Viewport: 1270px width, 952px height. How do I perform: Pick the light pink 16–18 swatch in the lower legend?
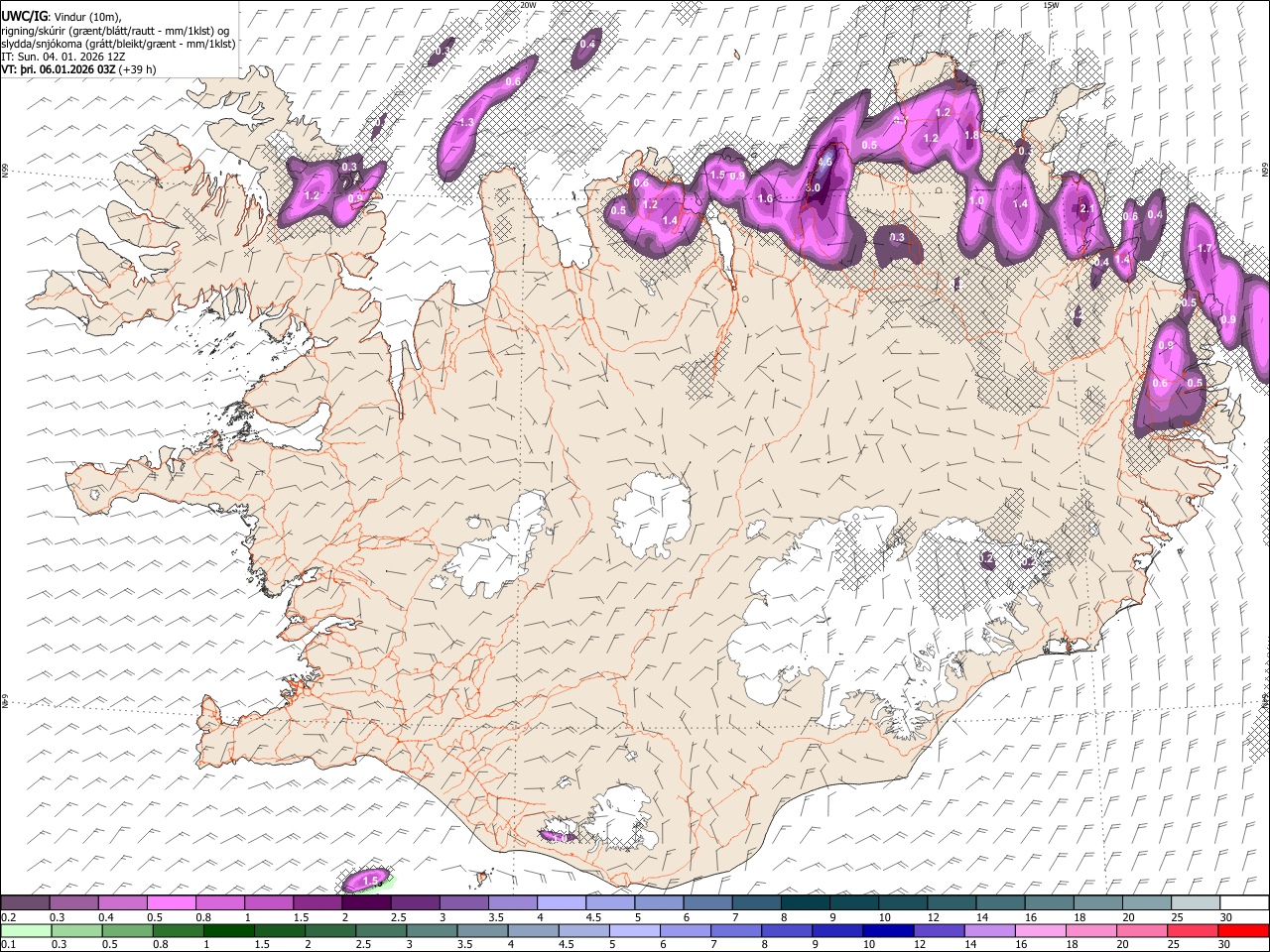point(1040,930)
